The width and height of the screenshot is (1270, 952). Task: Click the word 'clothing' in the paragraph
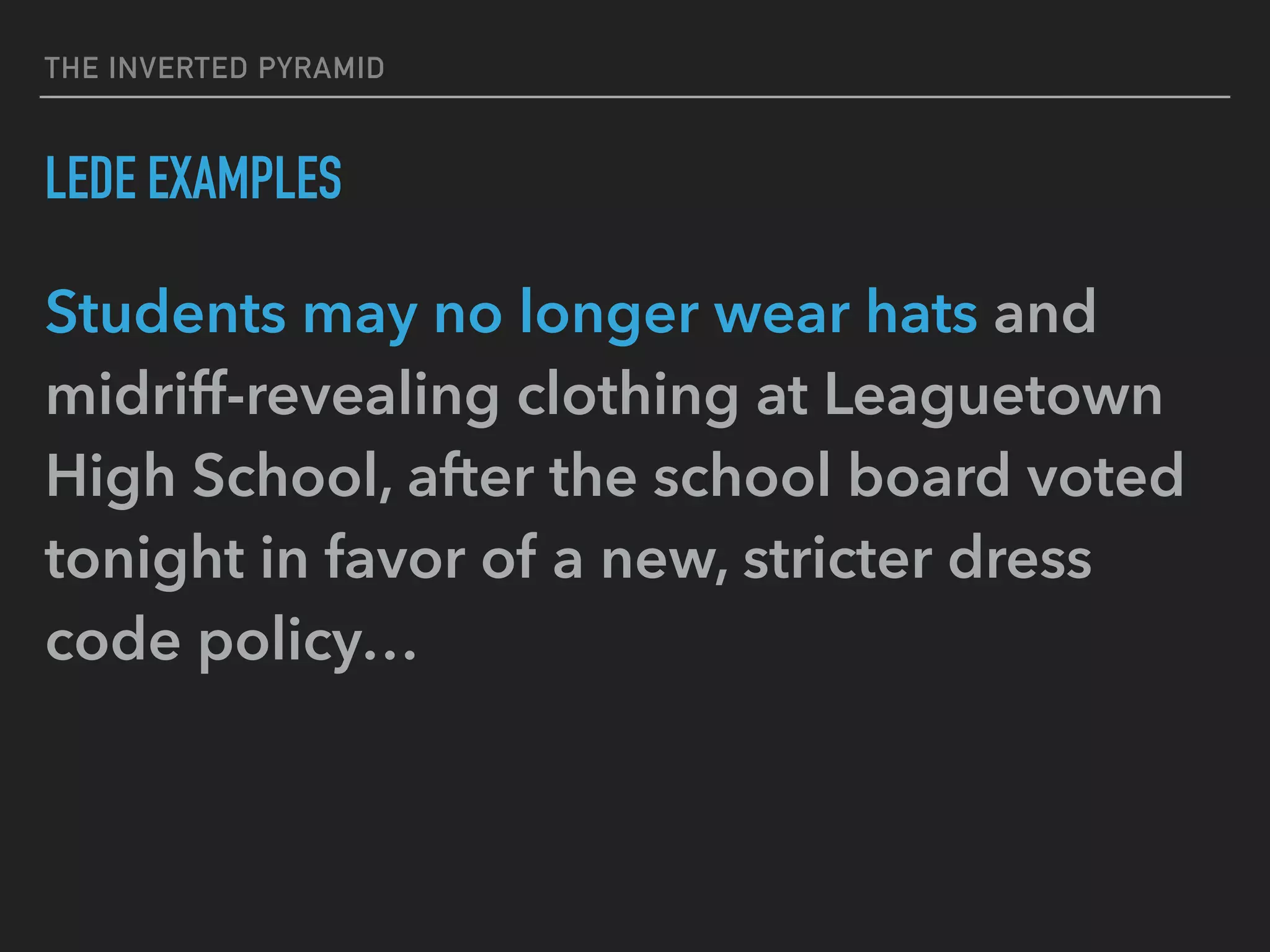pos(628,396)
